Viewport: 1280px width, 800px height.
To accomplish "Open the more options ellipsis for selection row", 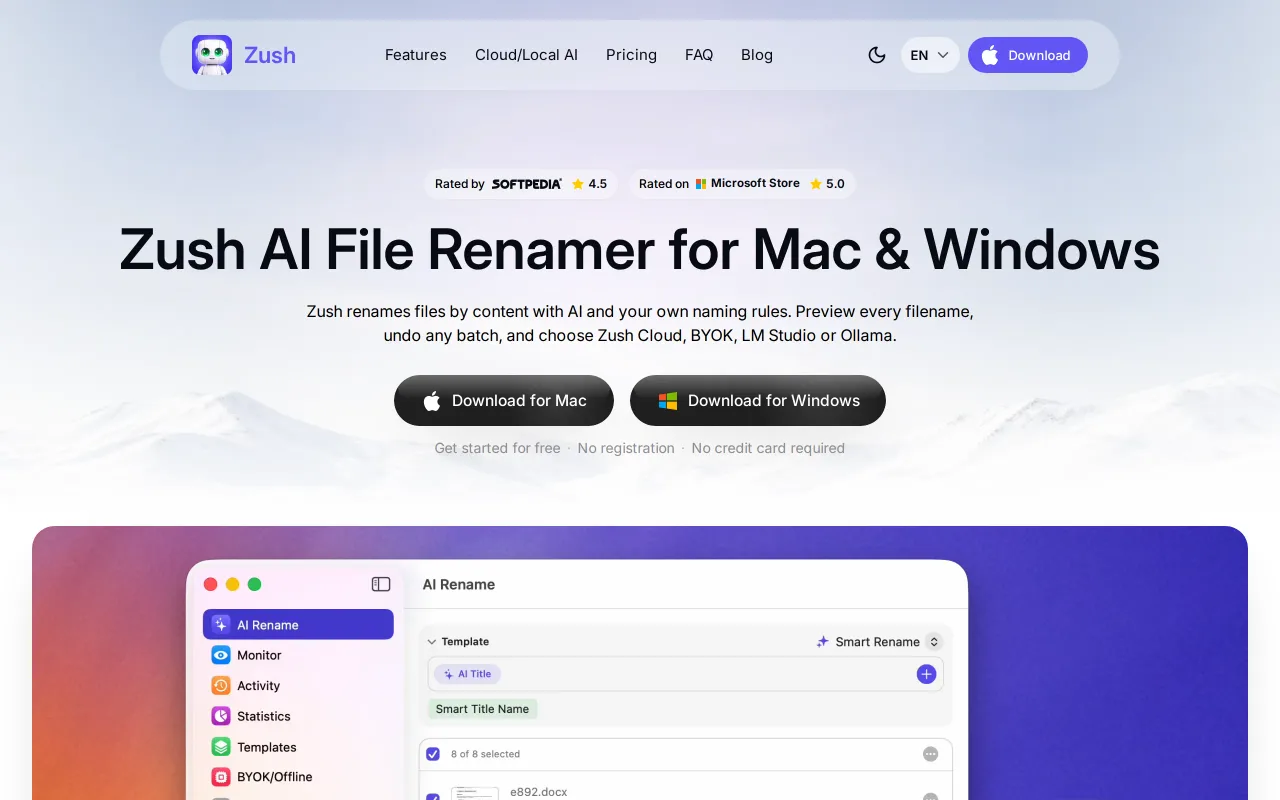I will coord(930,754).
